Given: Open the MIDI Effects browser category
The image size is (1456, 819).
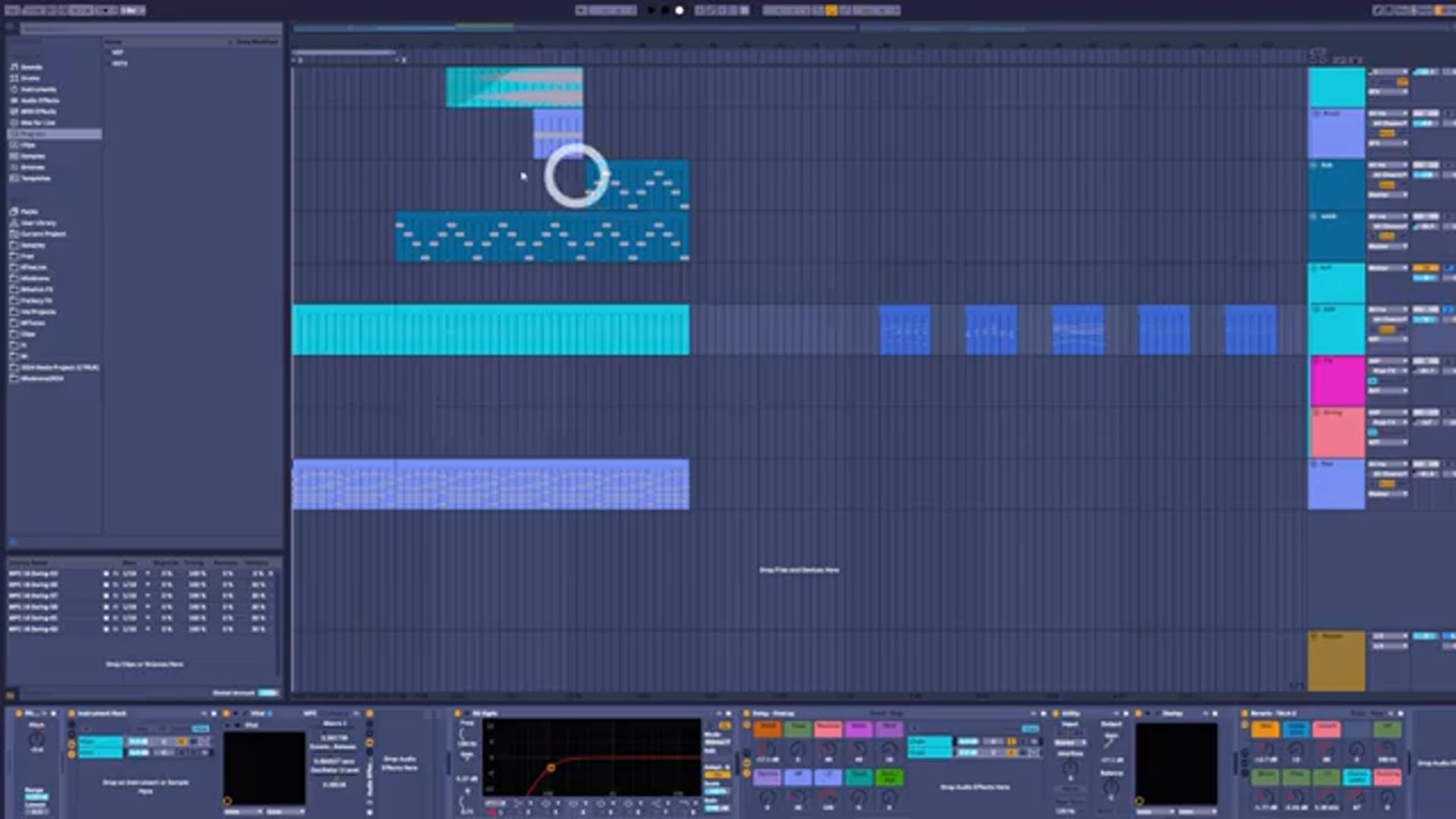Looking at the screenshot, I should [34, 111].
